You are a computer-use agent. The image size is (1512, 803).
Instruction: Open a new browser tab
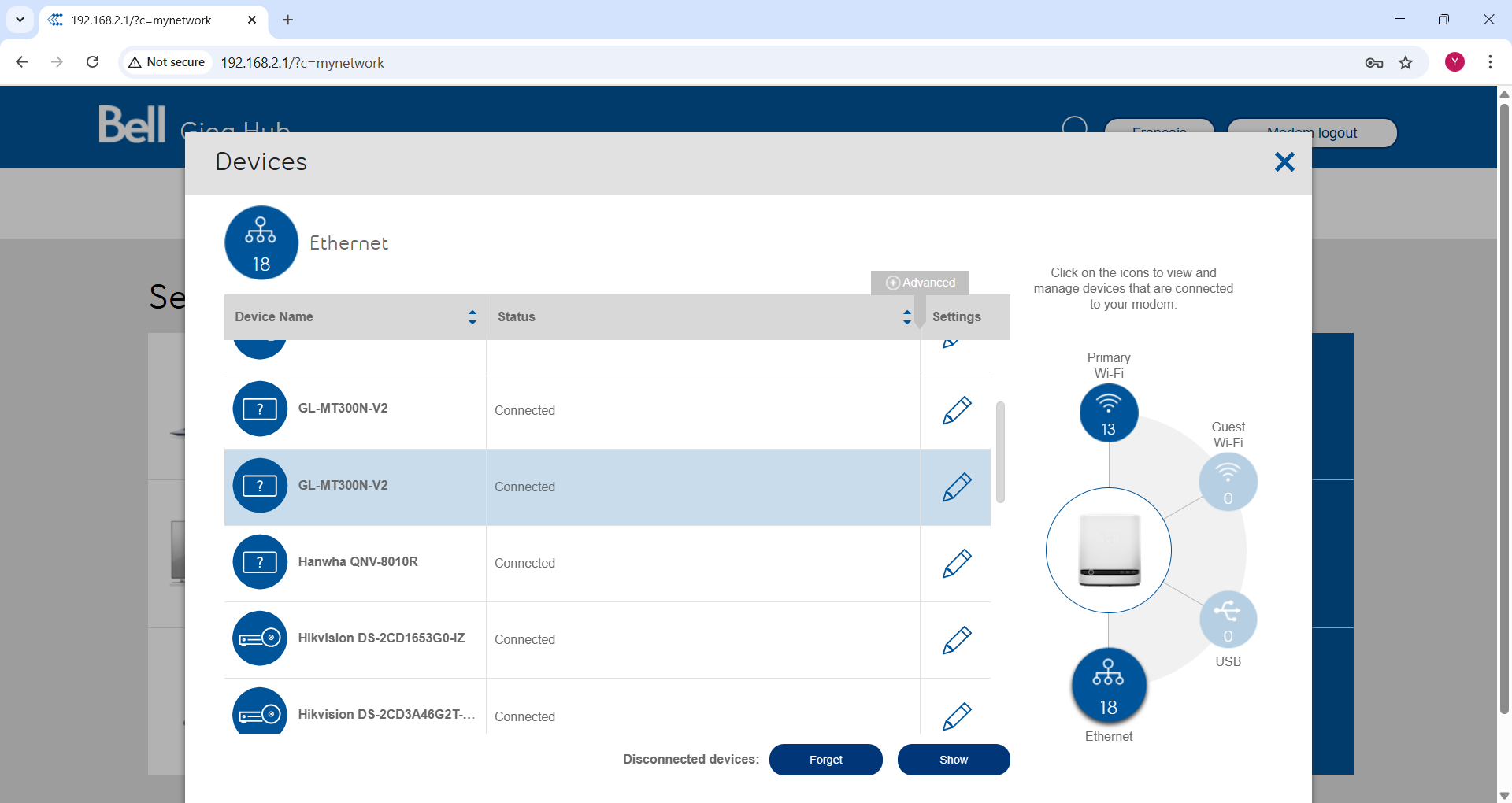(x=288, y=20)
